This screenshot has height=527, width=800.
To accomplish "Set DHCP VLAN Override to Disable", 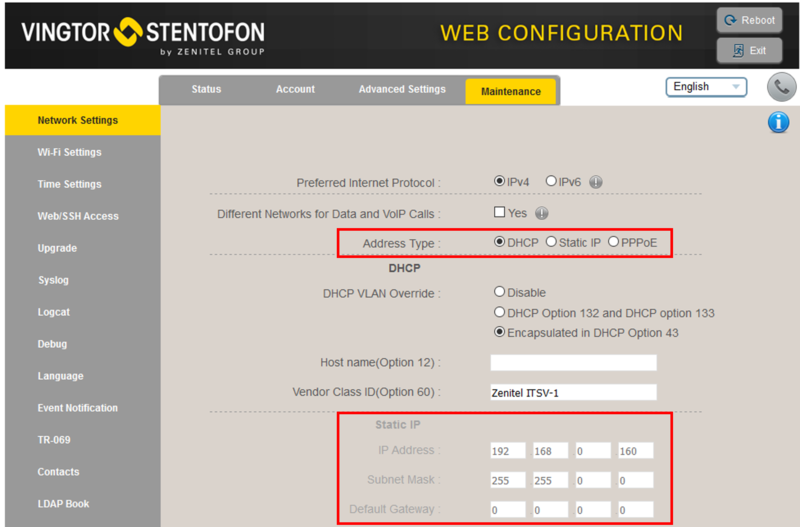I will (x=500, y=292).
